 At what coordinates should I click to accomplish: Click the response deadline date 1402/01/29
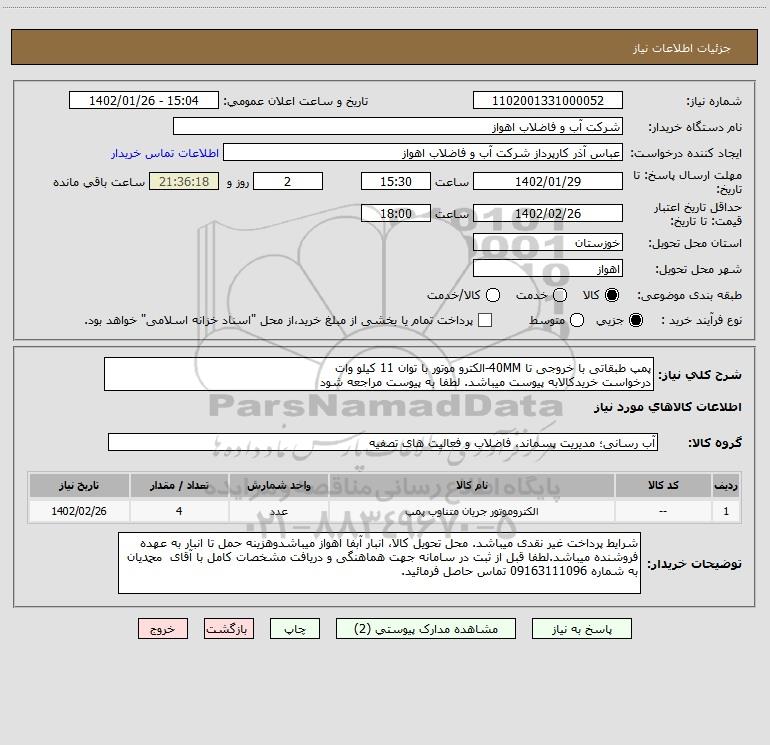point(548,181)
